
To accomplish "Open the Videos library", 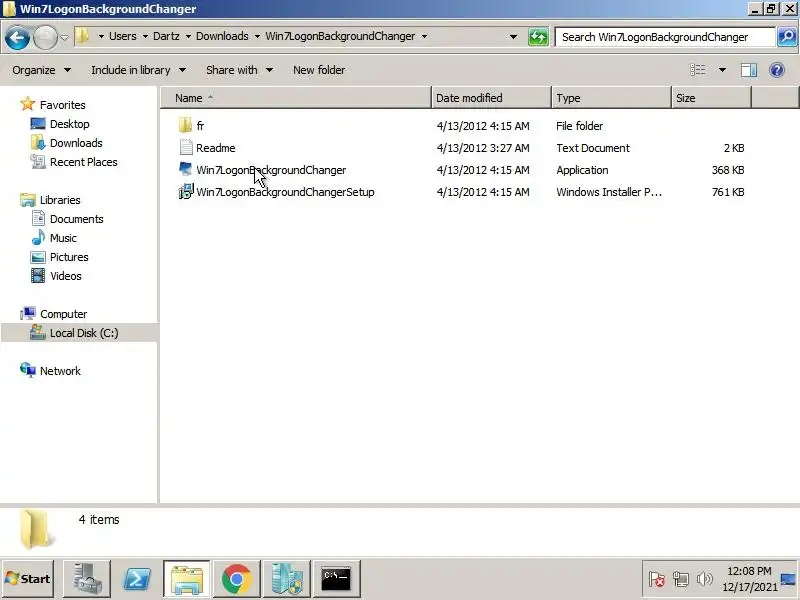I will tap(65, 276).
